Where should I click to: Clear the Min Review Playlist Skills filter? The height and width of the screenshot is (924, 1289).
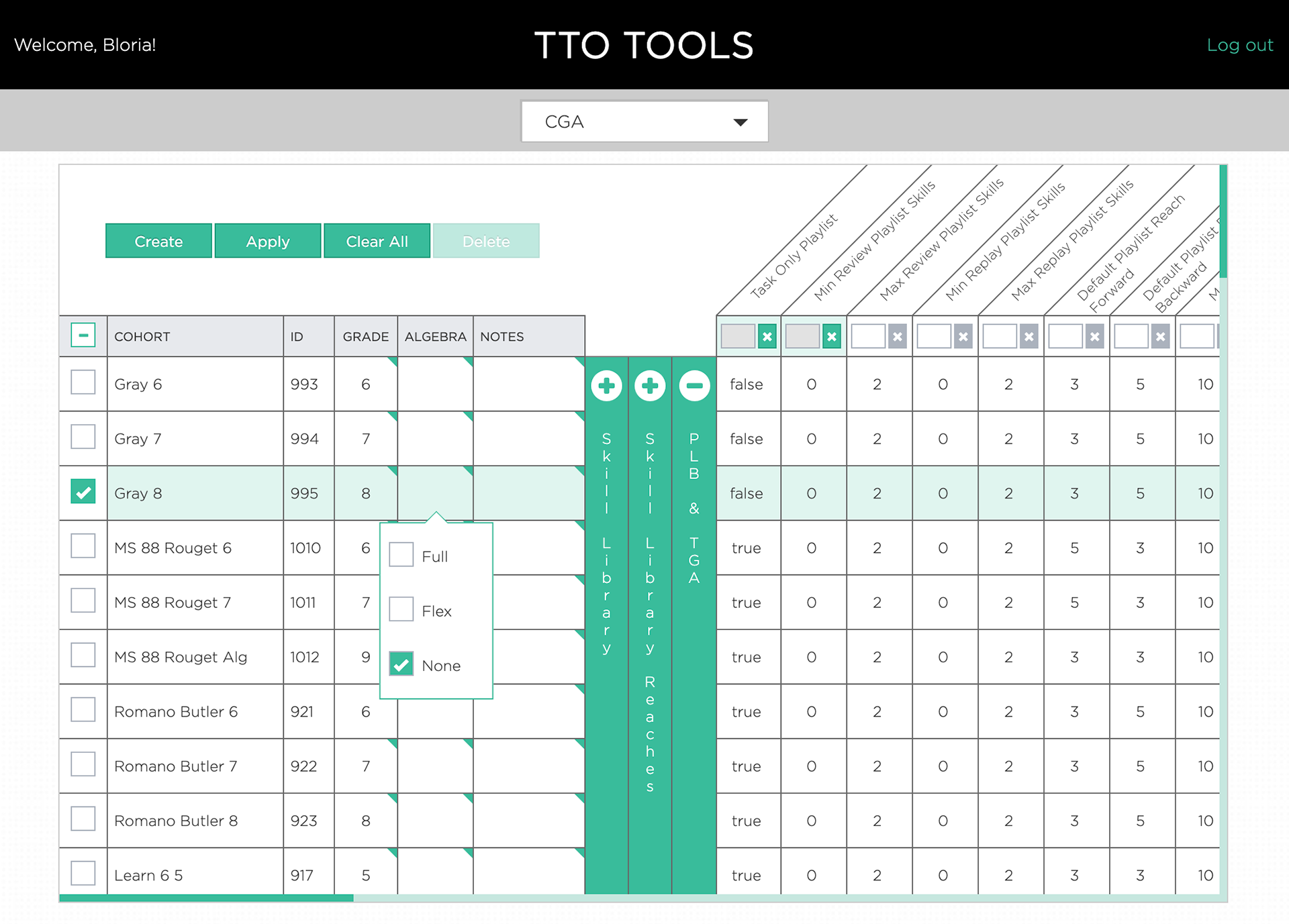(x=832, y=336)
